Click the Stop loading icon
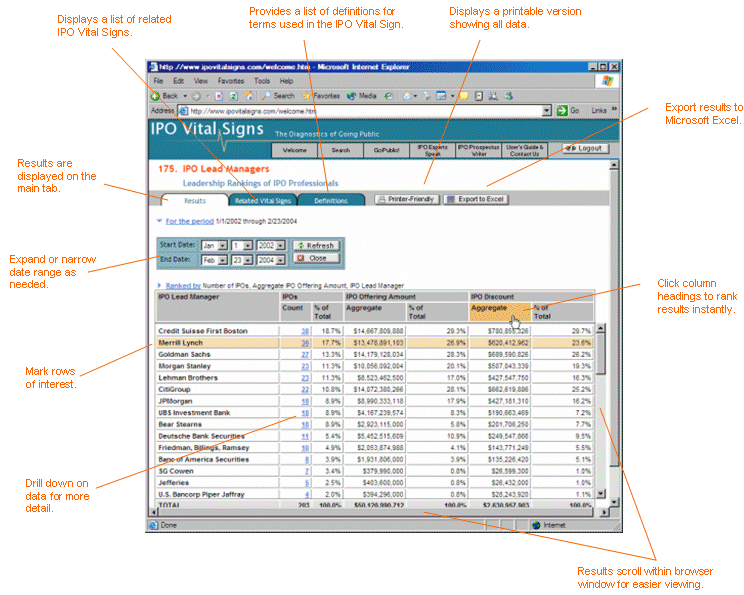 point(219,96)
